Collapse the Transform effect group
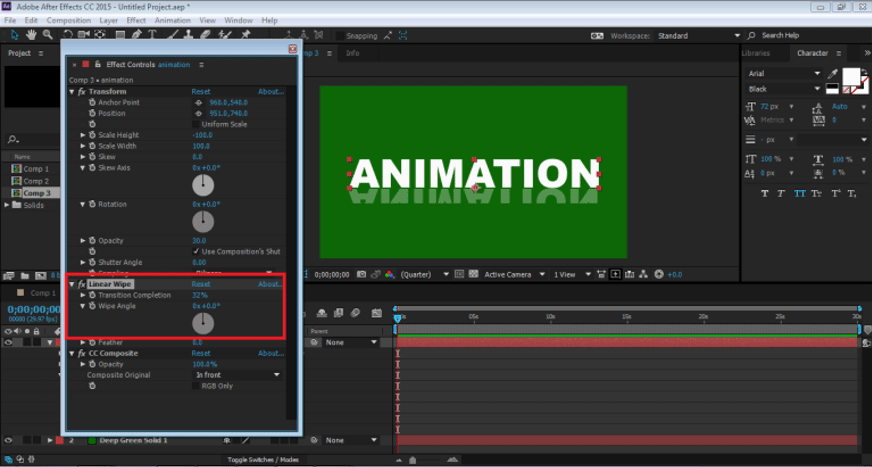Screen dimensions: 872x467 click(72, 92)
